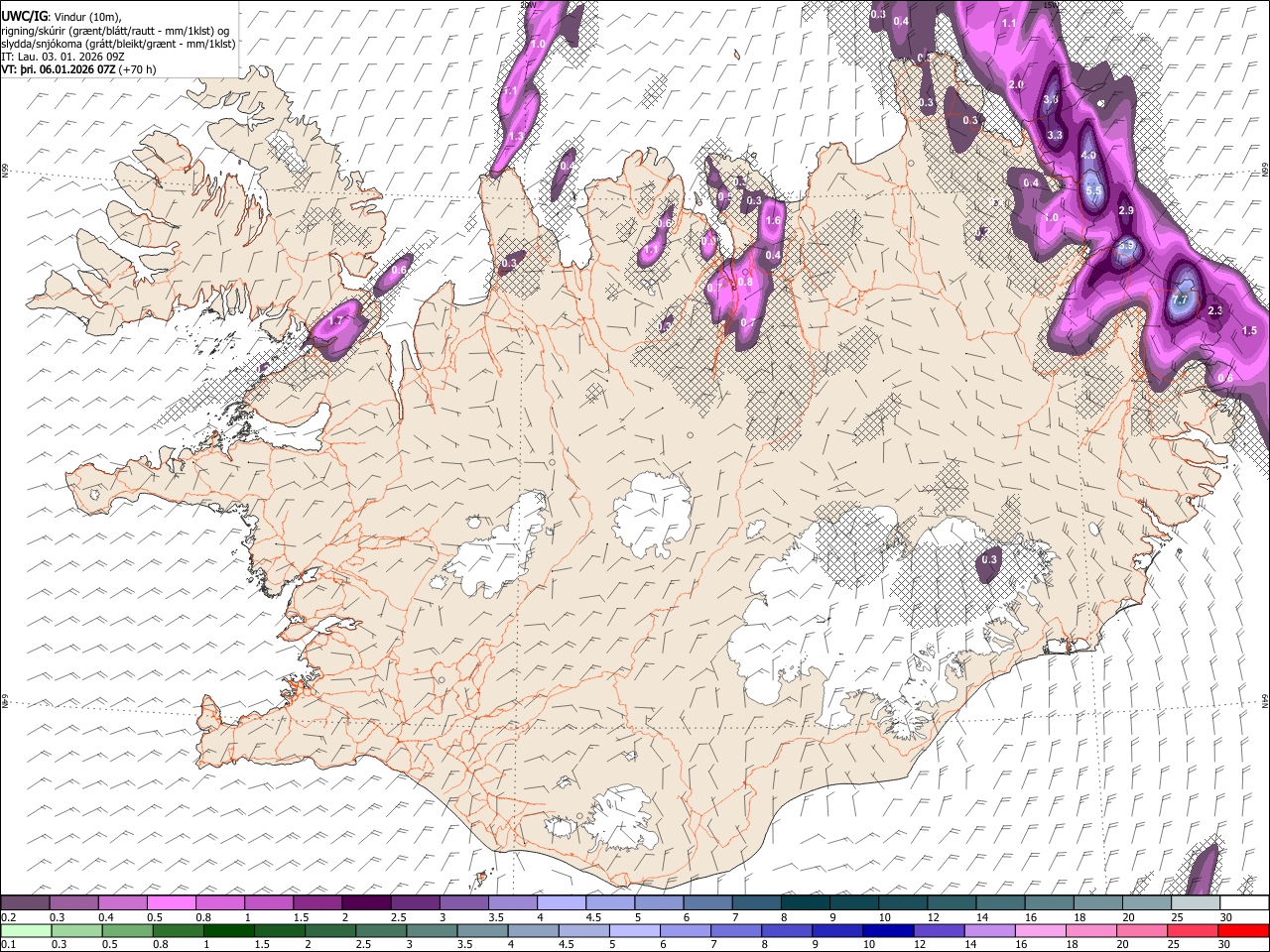Select the 30 red swatch in lower scale
The height and width of the screenshot is (952, 1270).
(1242, 931)
